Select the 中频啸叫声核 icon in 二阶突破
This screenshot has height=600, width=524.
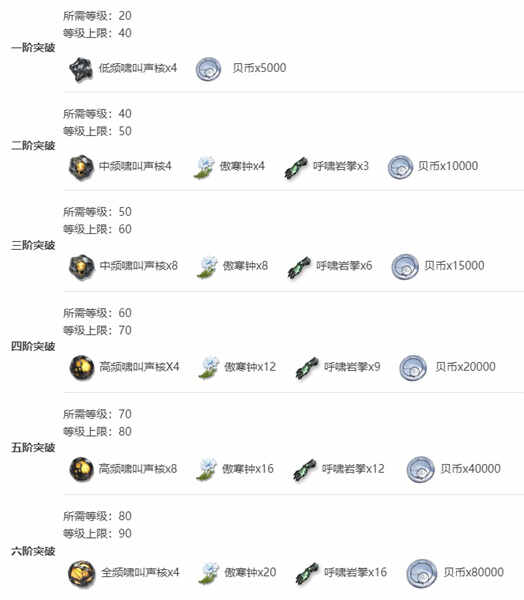[81, 167]
